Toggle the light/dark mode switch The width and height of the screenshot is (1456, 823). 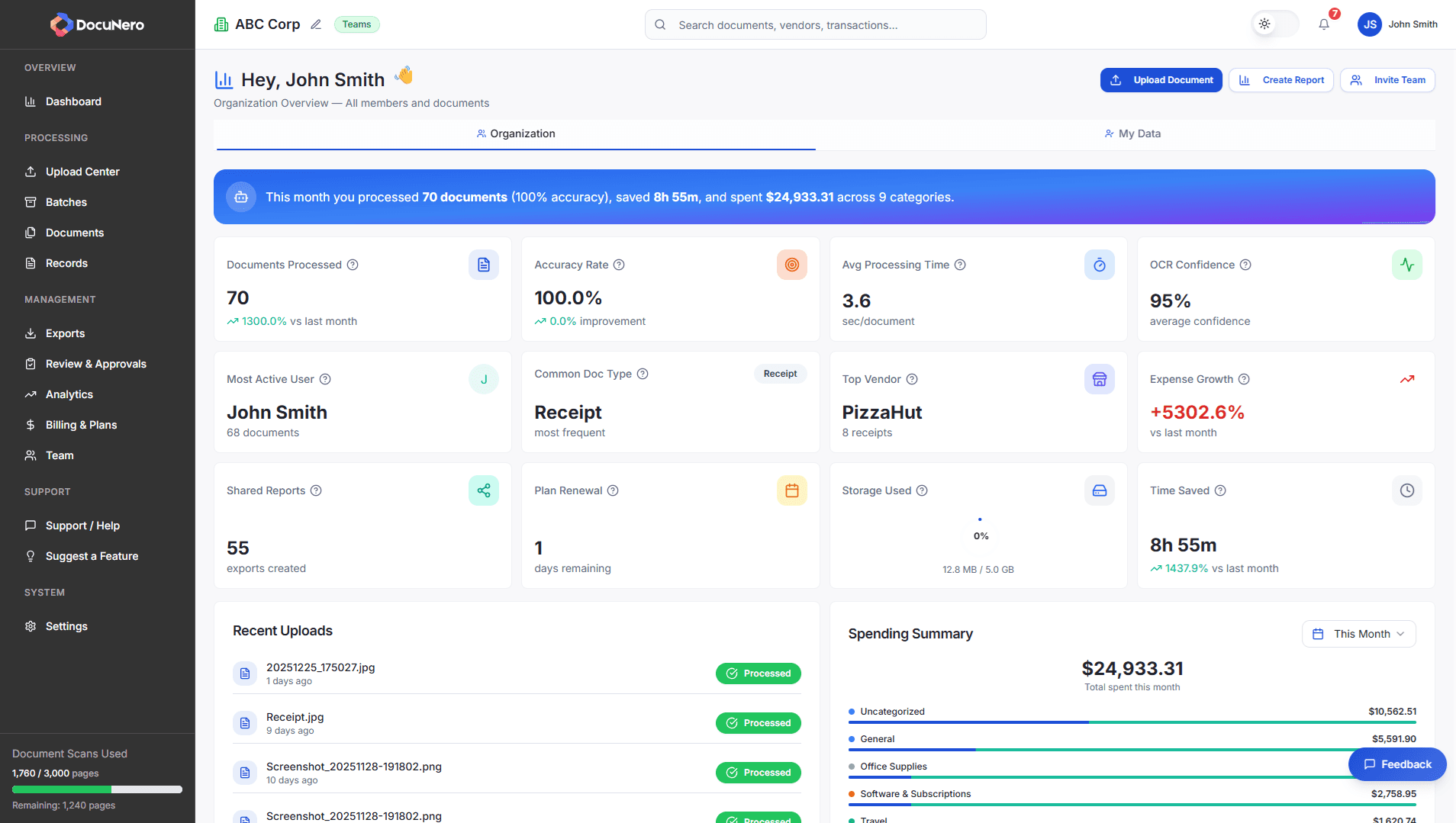1274,24
